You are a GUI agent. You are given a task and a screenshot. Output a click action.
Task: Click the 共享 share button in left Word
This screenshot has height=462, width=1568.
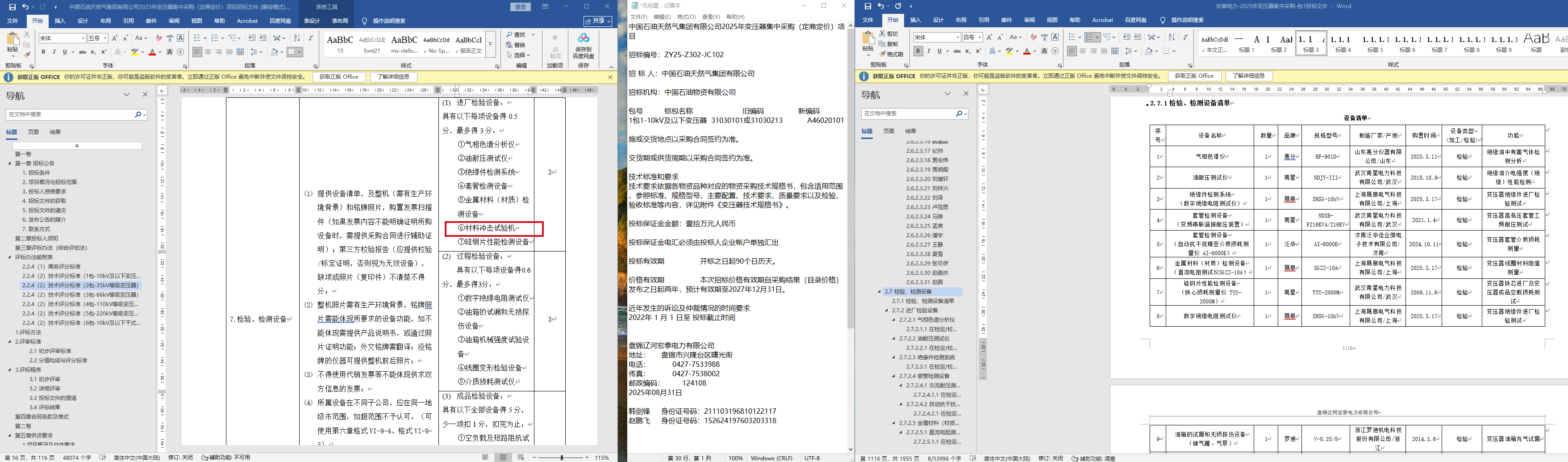[598, 21]
